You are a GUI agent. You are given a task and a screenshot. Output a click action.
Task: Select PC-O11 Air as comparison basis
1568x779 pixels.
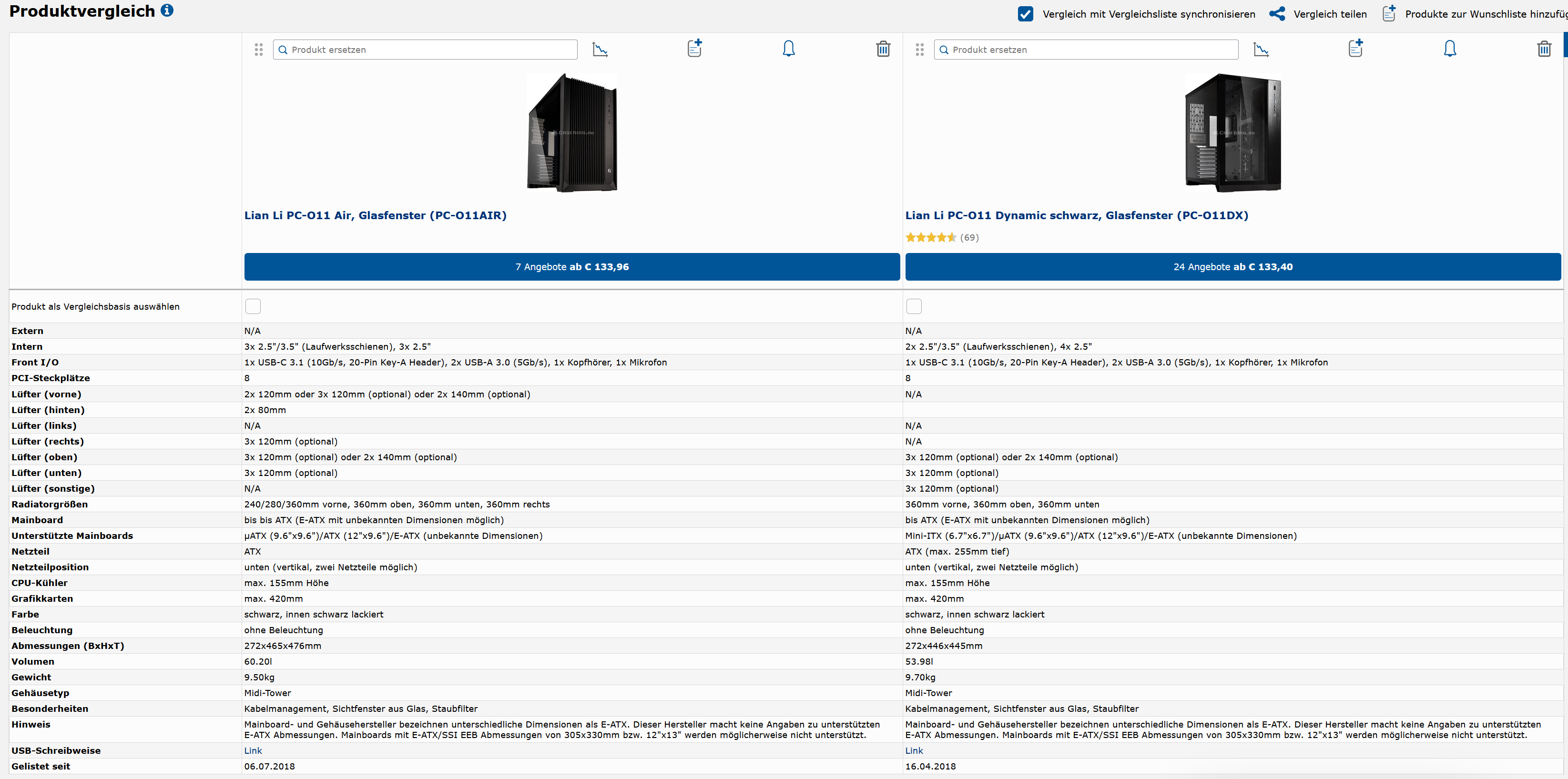pyautogui.click(x=253, y=306)
